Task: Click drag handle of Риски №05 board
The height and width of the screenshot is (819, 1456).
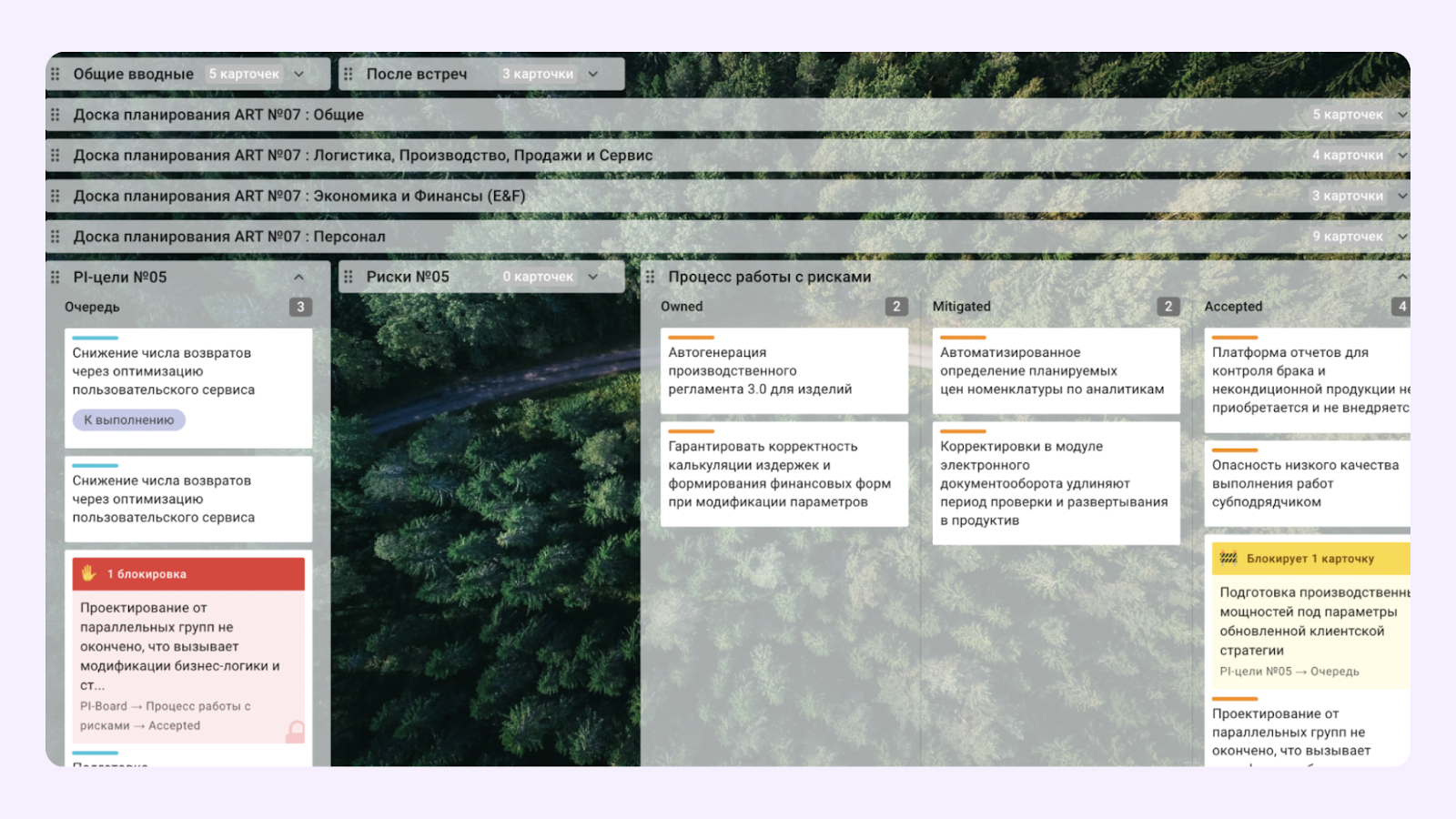Action: [349, 277]
